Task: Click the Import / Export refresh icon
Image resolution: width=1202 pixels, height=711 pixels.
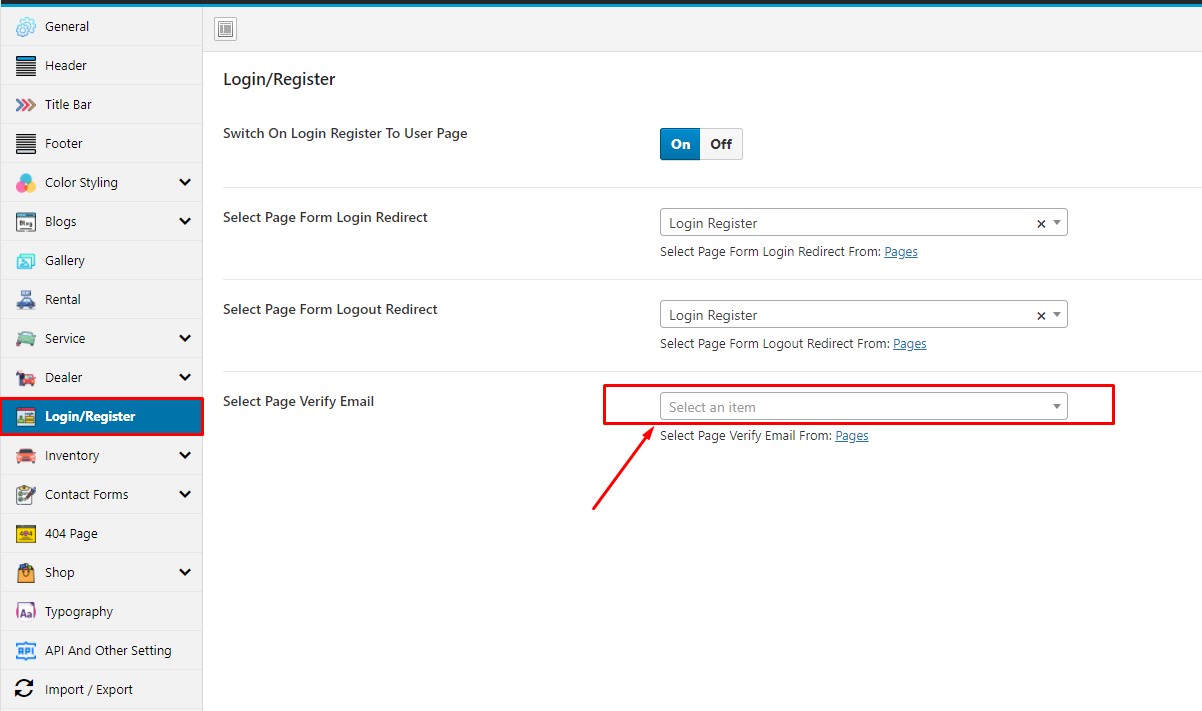Action: click(26, 690)
